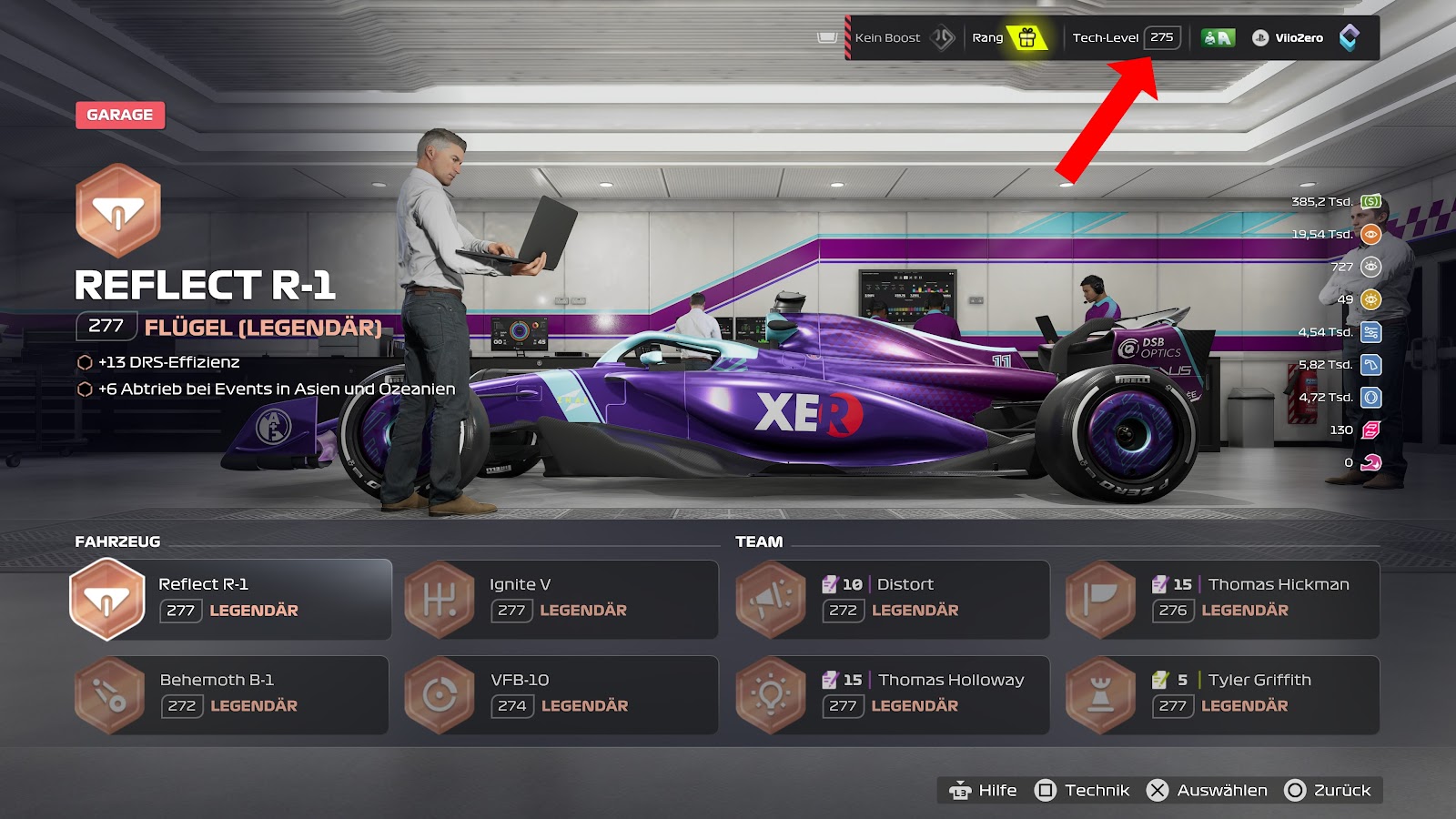Click the pink helmet resource icon
Screen dimensions: 1456x819
click(x=1370, y=462)
